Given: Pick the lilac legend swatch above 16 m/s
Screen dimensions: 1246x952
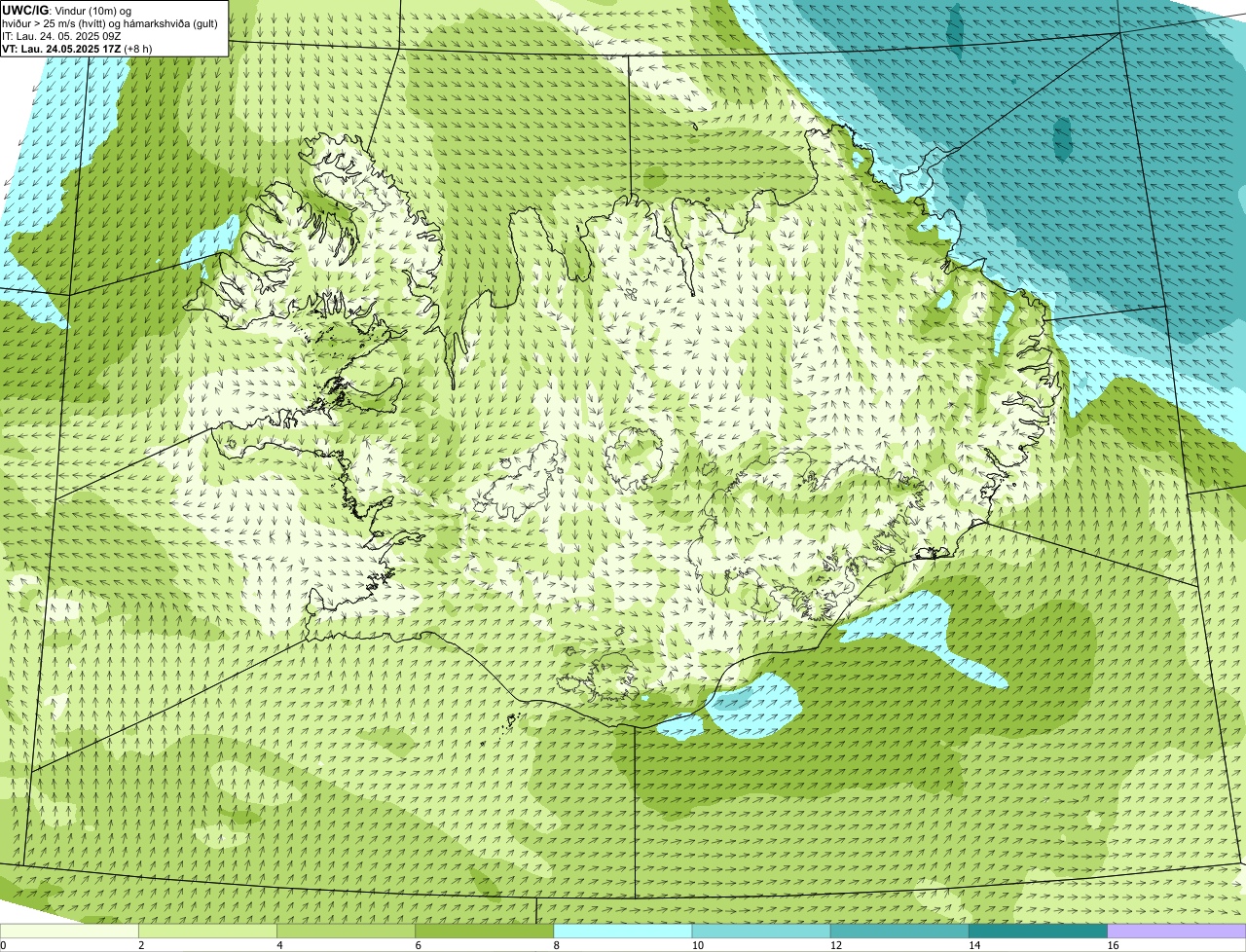Looking at the screenshot, I should pos(1177,932).
